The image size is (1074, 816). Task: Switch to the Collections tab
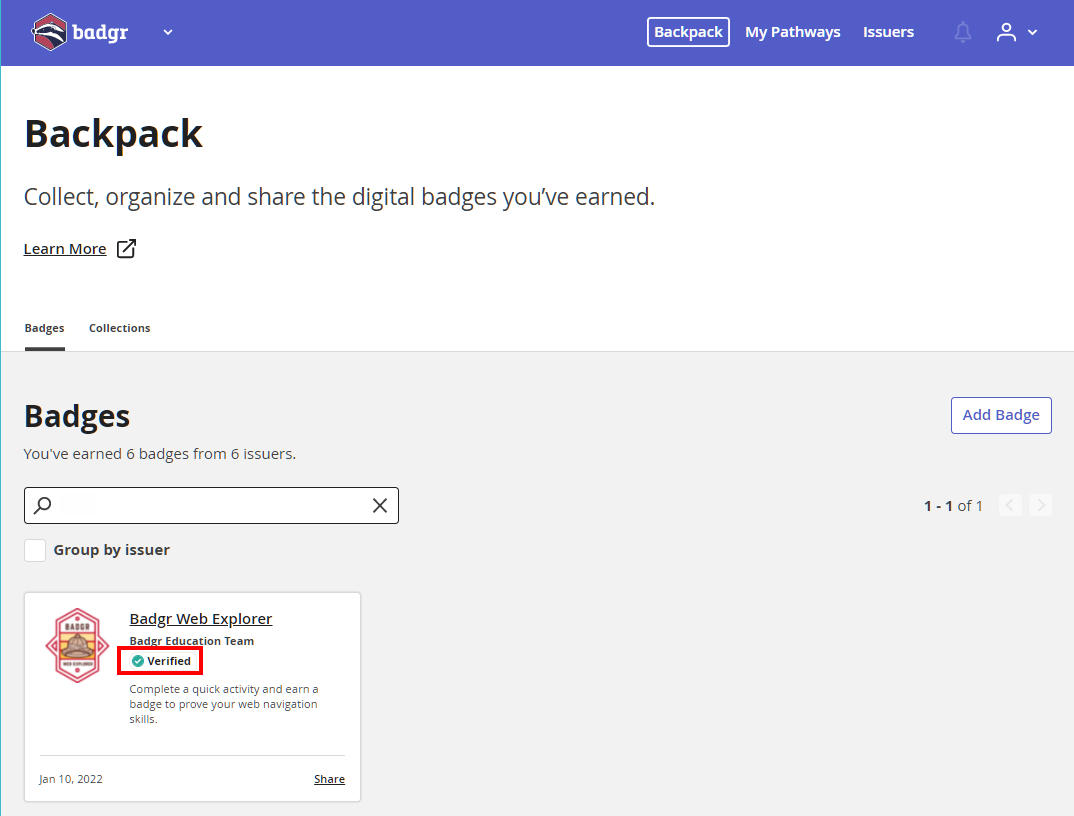click(119, 328)
